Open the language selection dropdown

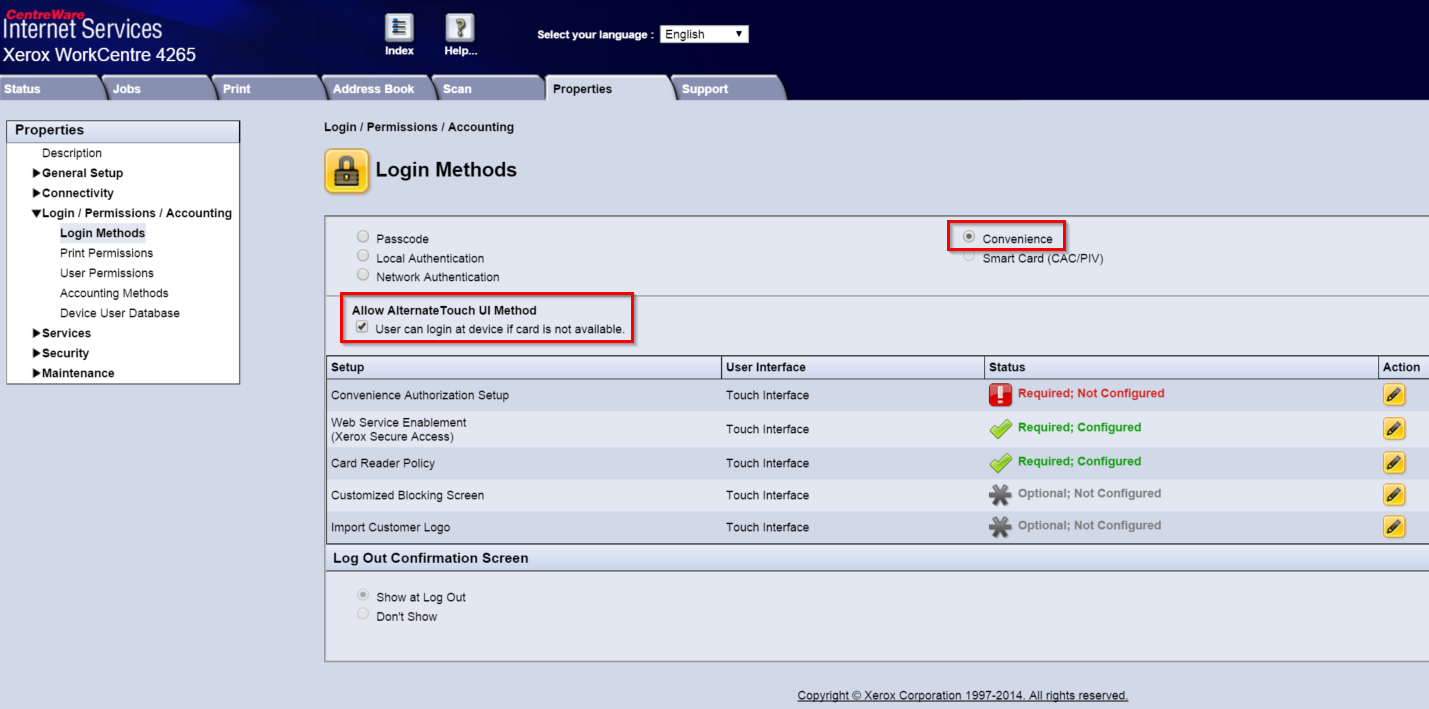click(x=704, y=33)
